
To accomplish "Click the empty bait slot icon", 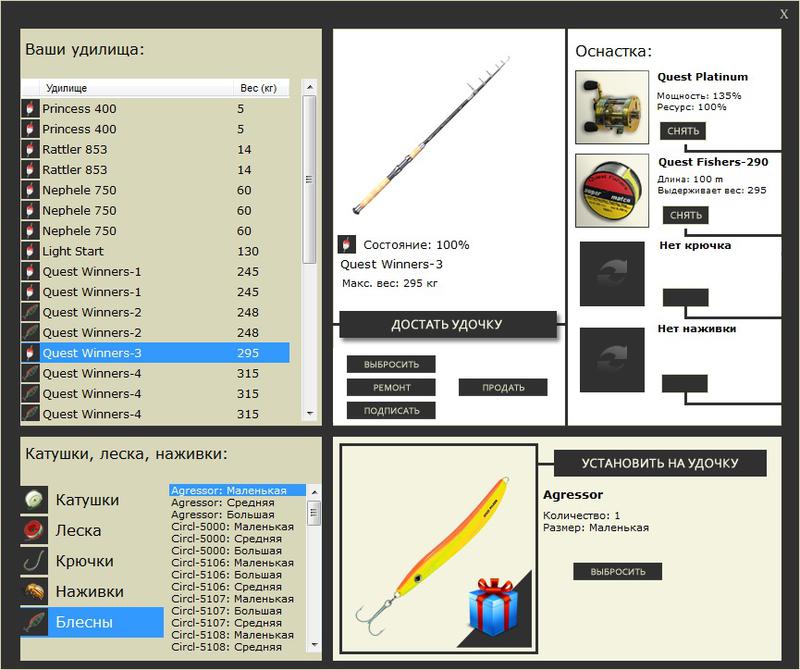I will pos(612,360).
